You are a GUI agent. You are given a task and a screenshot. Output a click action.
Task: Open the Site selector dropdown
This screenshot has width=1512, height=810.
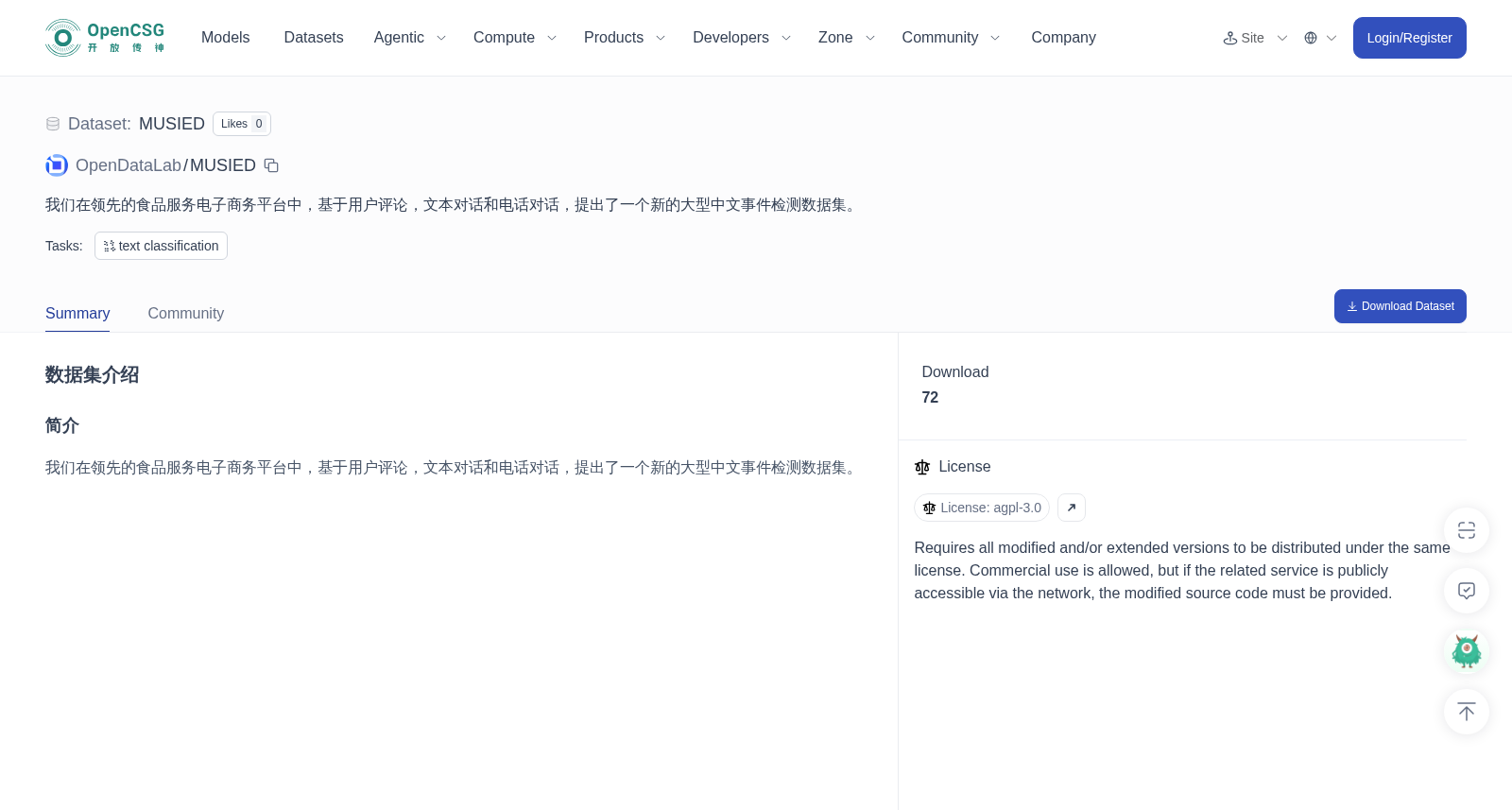point(1255,38)
